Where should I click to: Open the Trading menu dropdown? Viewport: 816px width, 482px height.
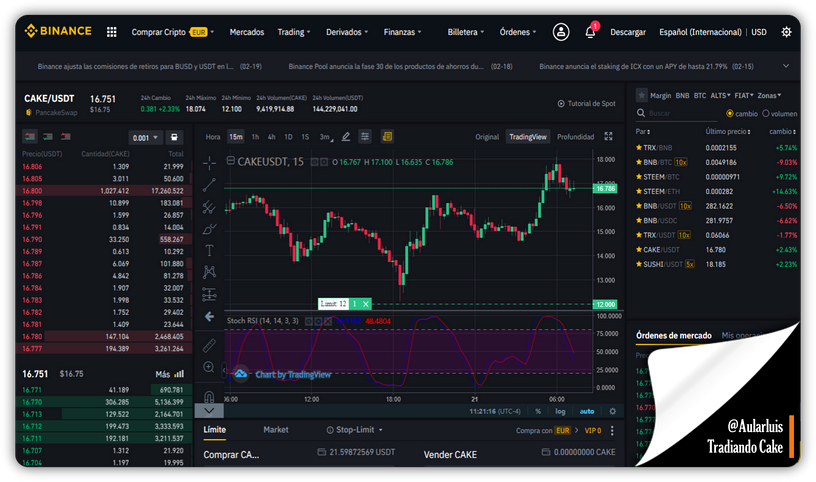tap(294, 32)
